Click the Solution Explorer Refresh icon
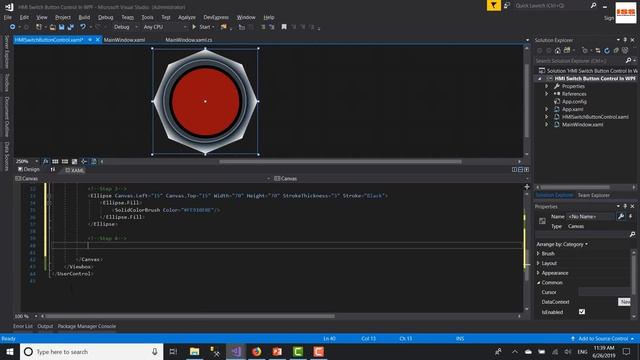The height and width of the screenshot is (360, 640). [607, 51]
